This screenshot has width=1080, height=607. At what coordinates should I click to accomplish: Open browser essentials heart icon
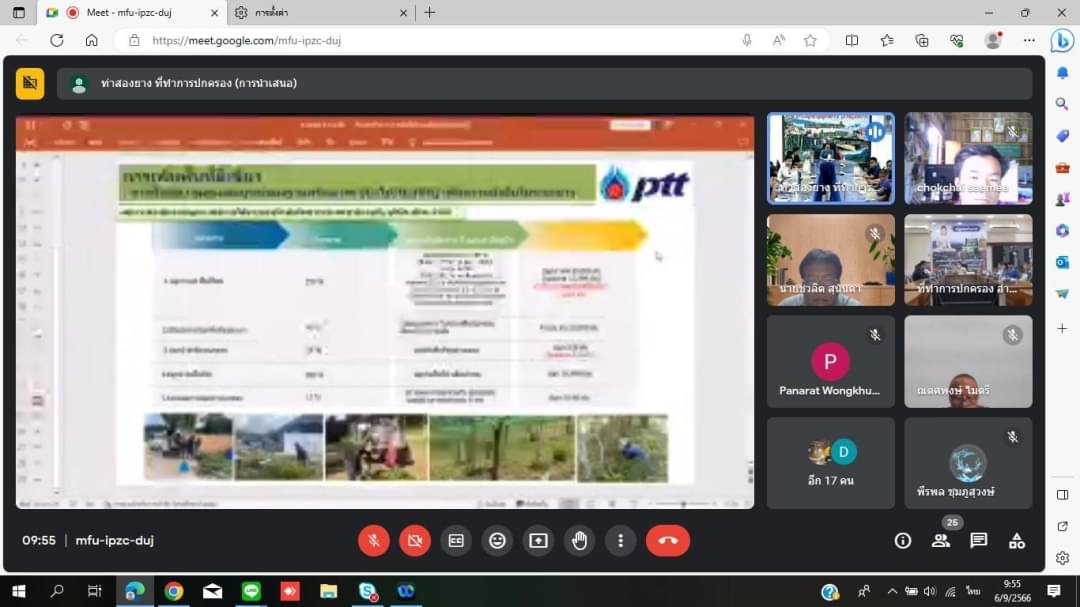(x=957, y=41)
